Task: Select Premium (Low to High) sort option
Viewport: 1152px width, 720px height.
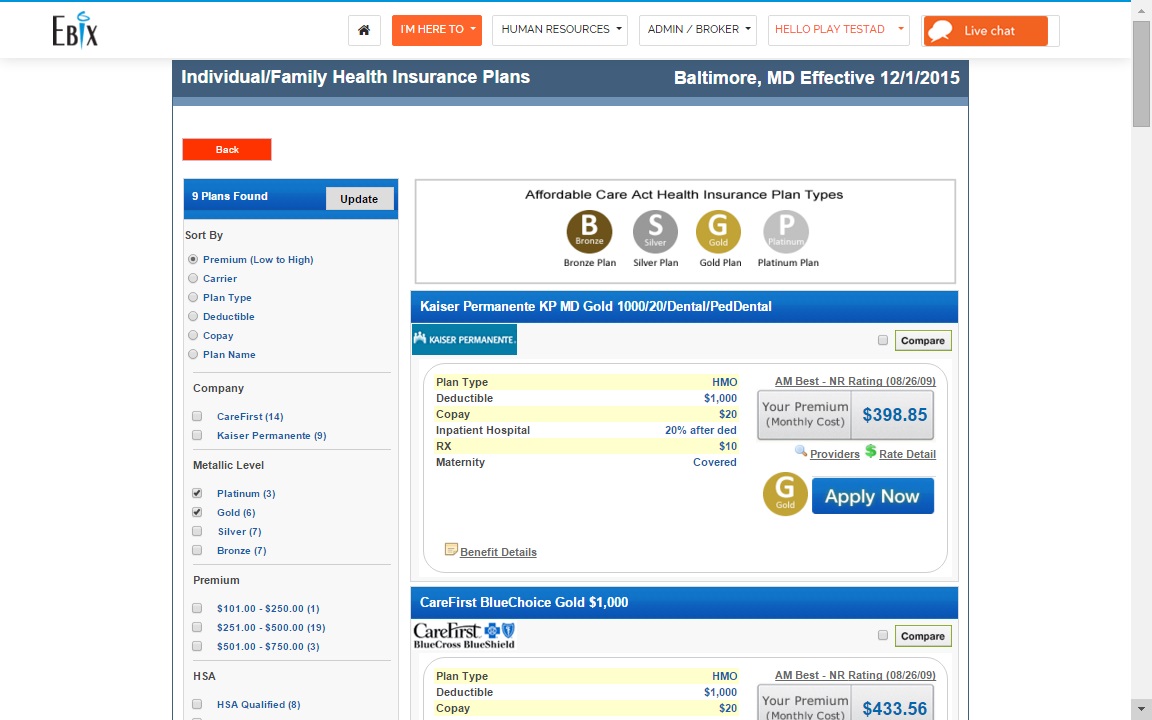Action: (x=193, y=259)
